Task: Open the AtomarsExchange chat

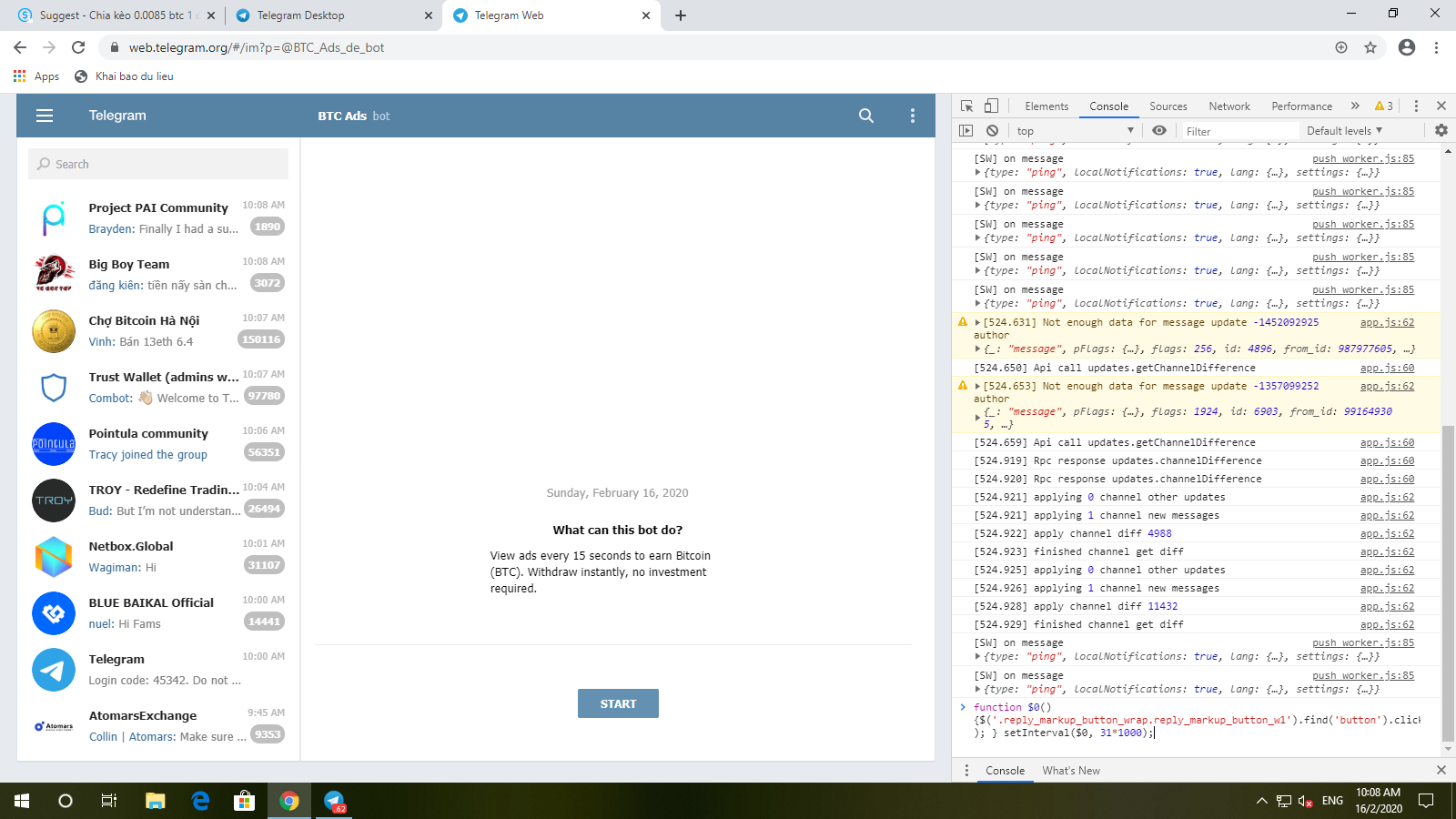Action: 158,726
